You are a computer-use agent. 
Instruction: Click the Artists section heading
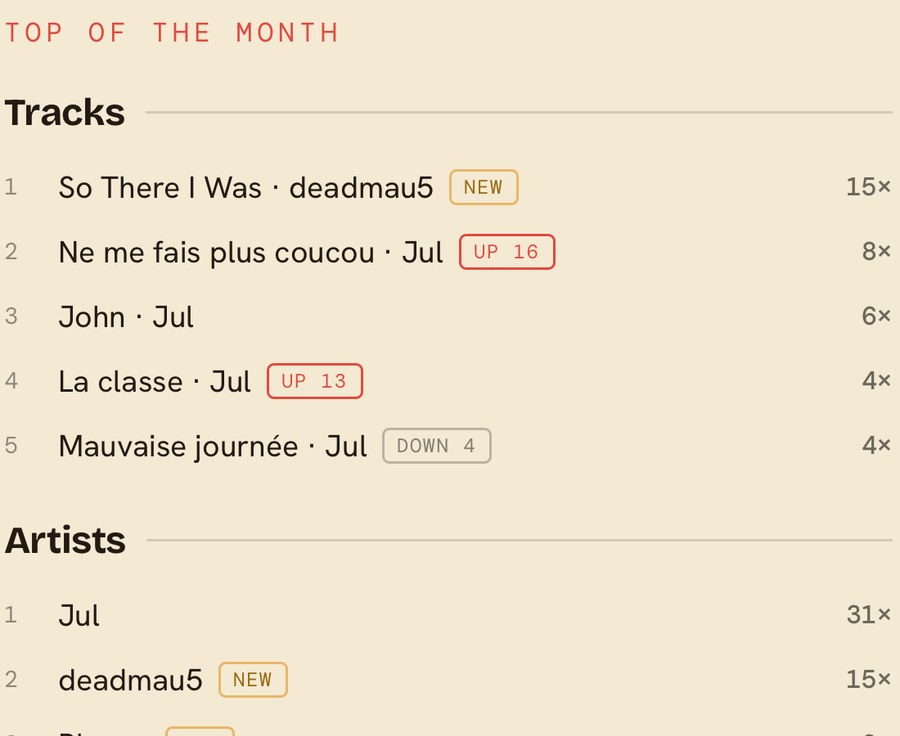[65, 540]
